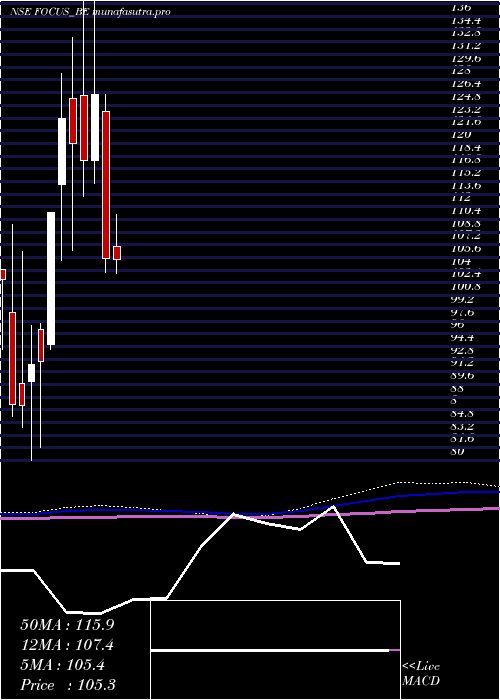
Task: Select the 112 price axis label
Action: (x=460, y=197)
